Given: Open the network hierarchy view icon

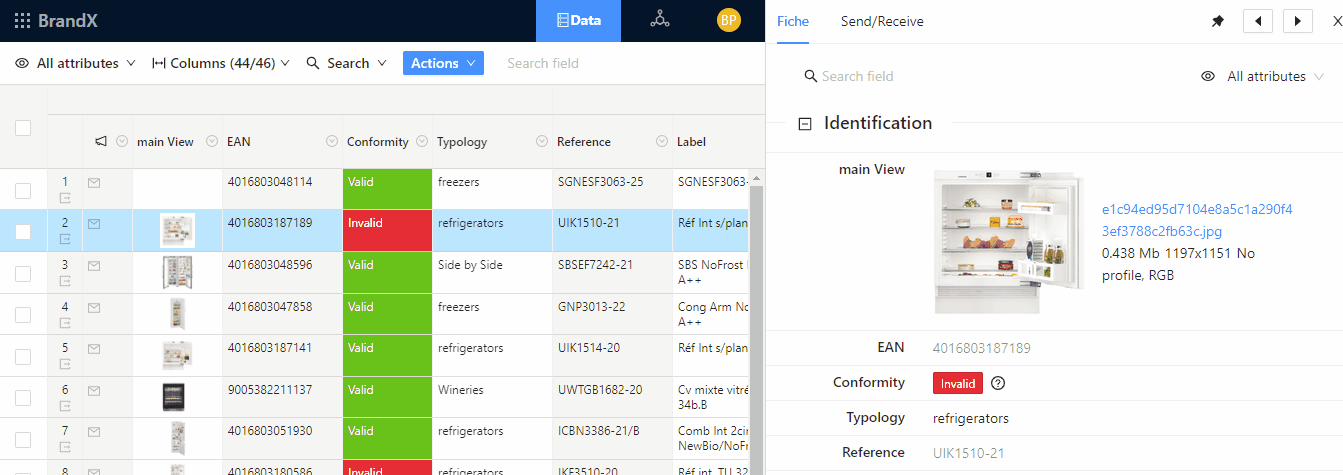Looking at the screenshot, I should 659,20.
